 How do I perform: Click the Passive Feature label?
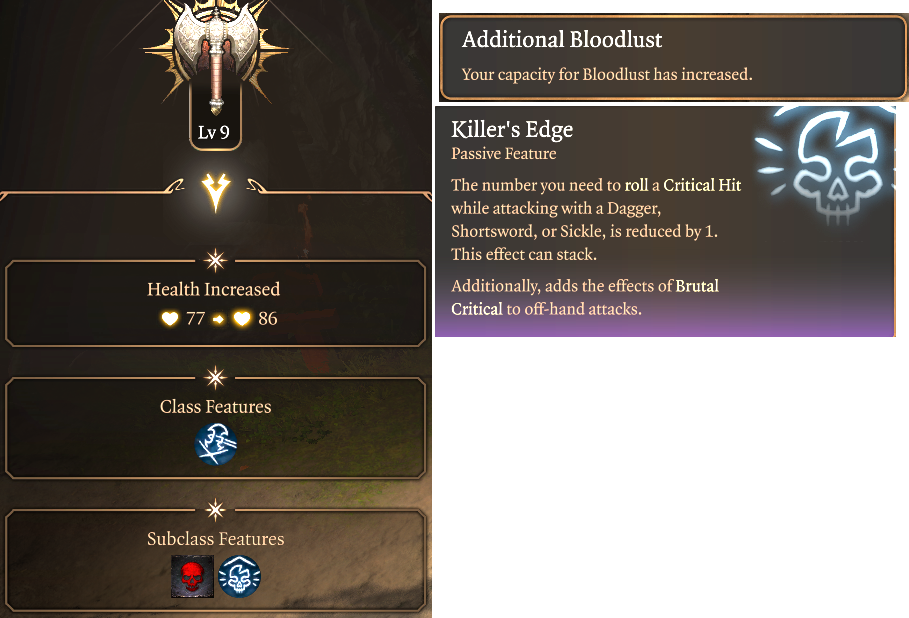(x=504, y=154)
